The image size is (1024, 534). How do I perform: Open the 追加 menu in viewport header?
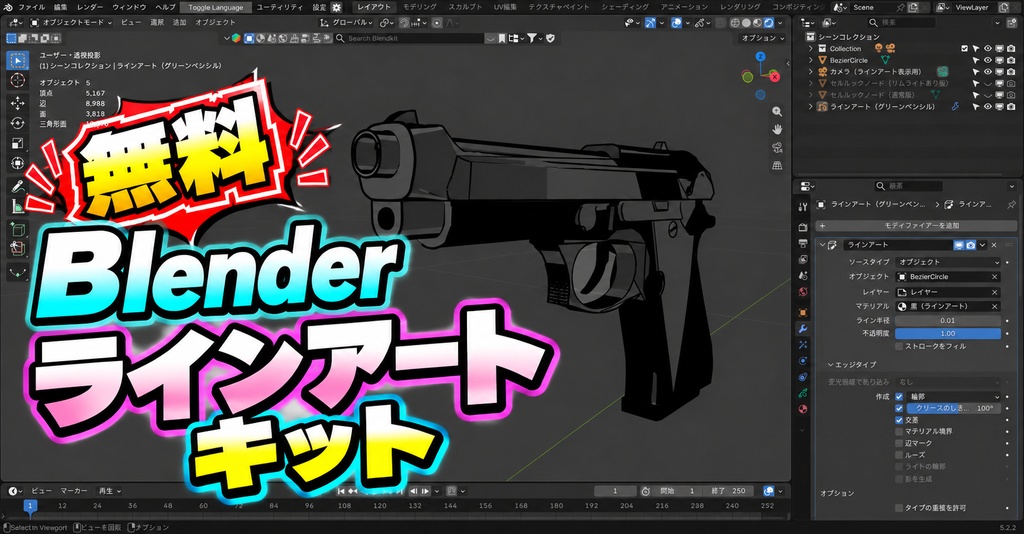pos(179,22)
